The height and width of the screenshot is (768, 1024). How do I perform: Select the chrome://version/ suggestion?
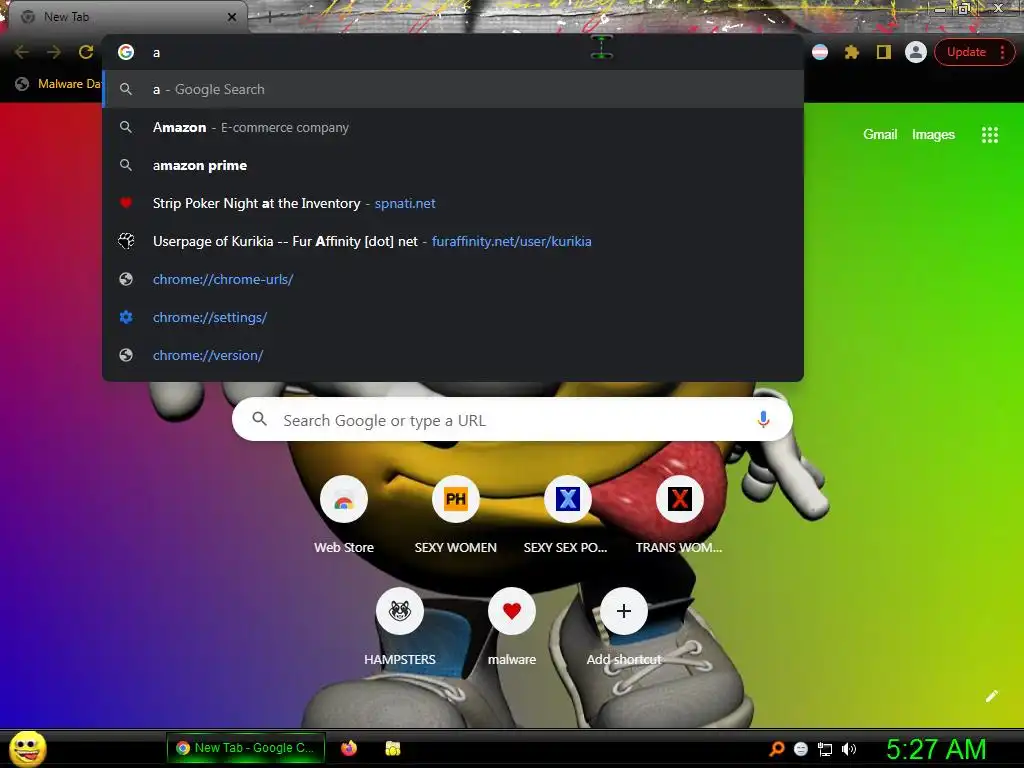click(x=453, y=355)
